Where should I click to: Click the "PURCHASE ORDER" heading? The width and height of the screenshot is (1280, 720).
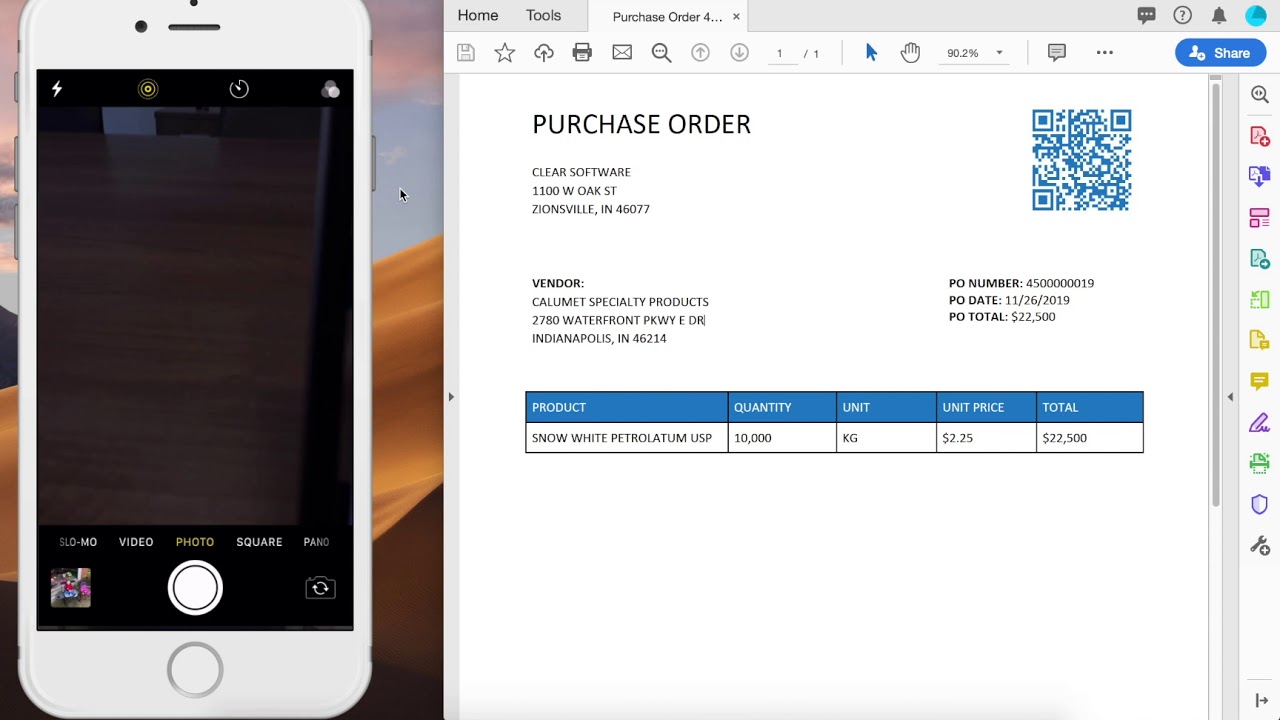click(641, 125)
